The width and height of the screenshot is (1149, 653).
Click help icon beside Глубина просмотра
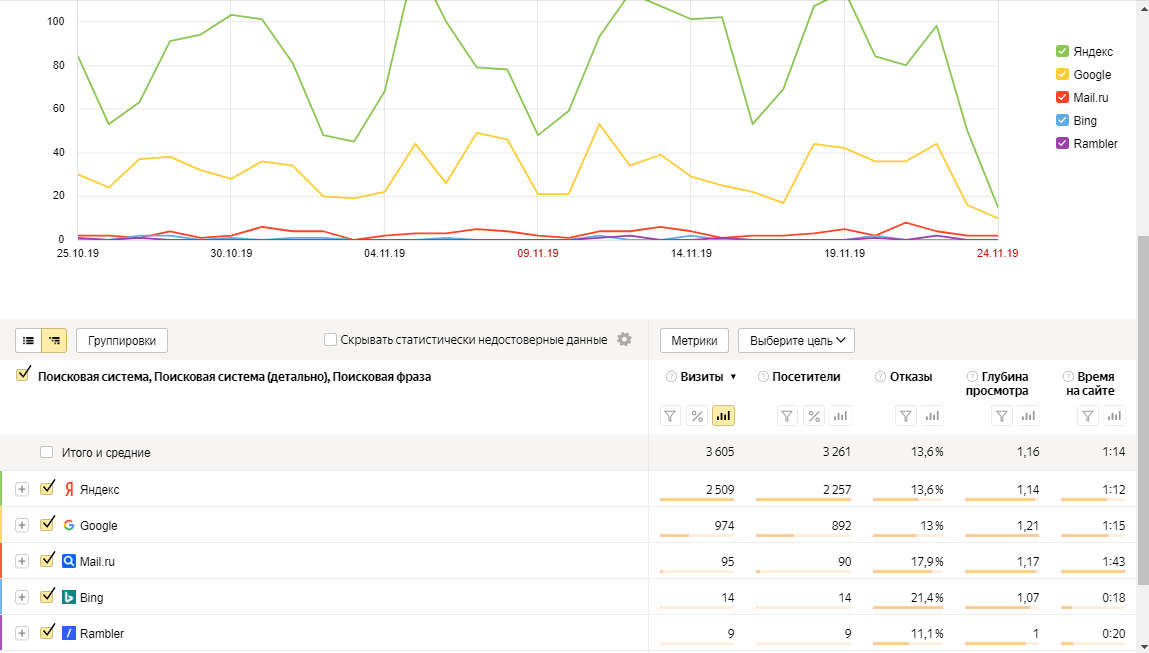click(972, 377)
